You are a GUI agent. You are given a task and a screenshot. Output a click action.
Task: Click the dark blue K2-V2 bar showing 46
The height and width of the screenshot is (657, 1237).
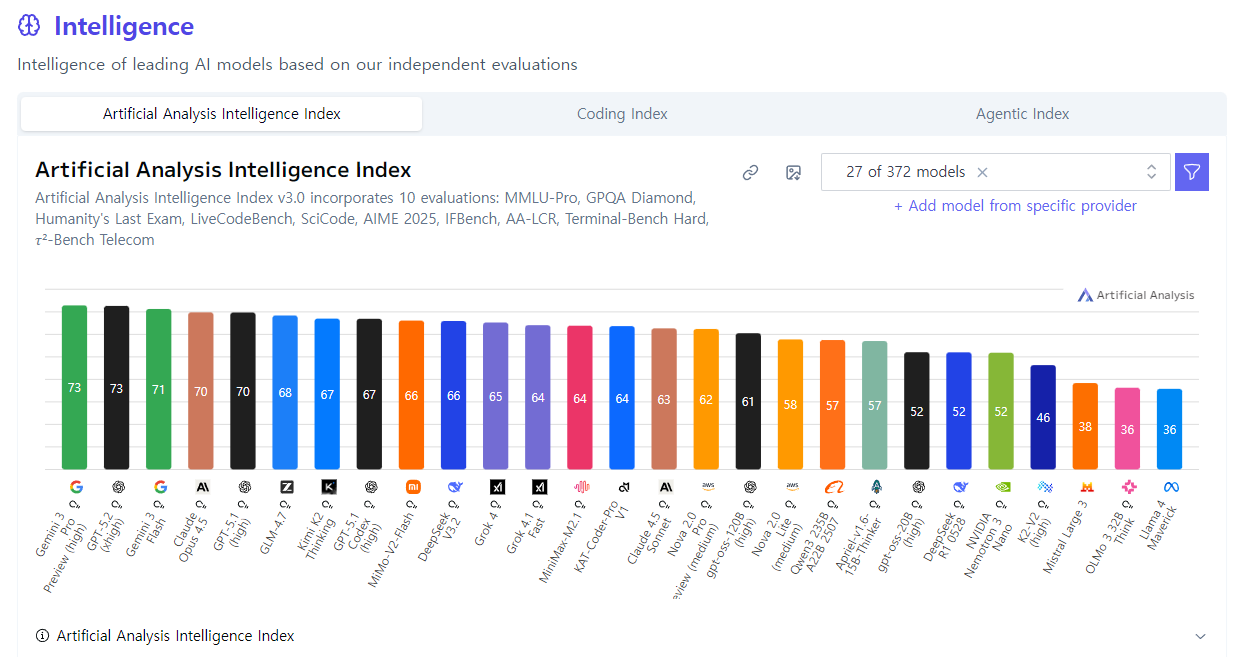pos(1044,417)
